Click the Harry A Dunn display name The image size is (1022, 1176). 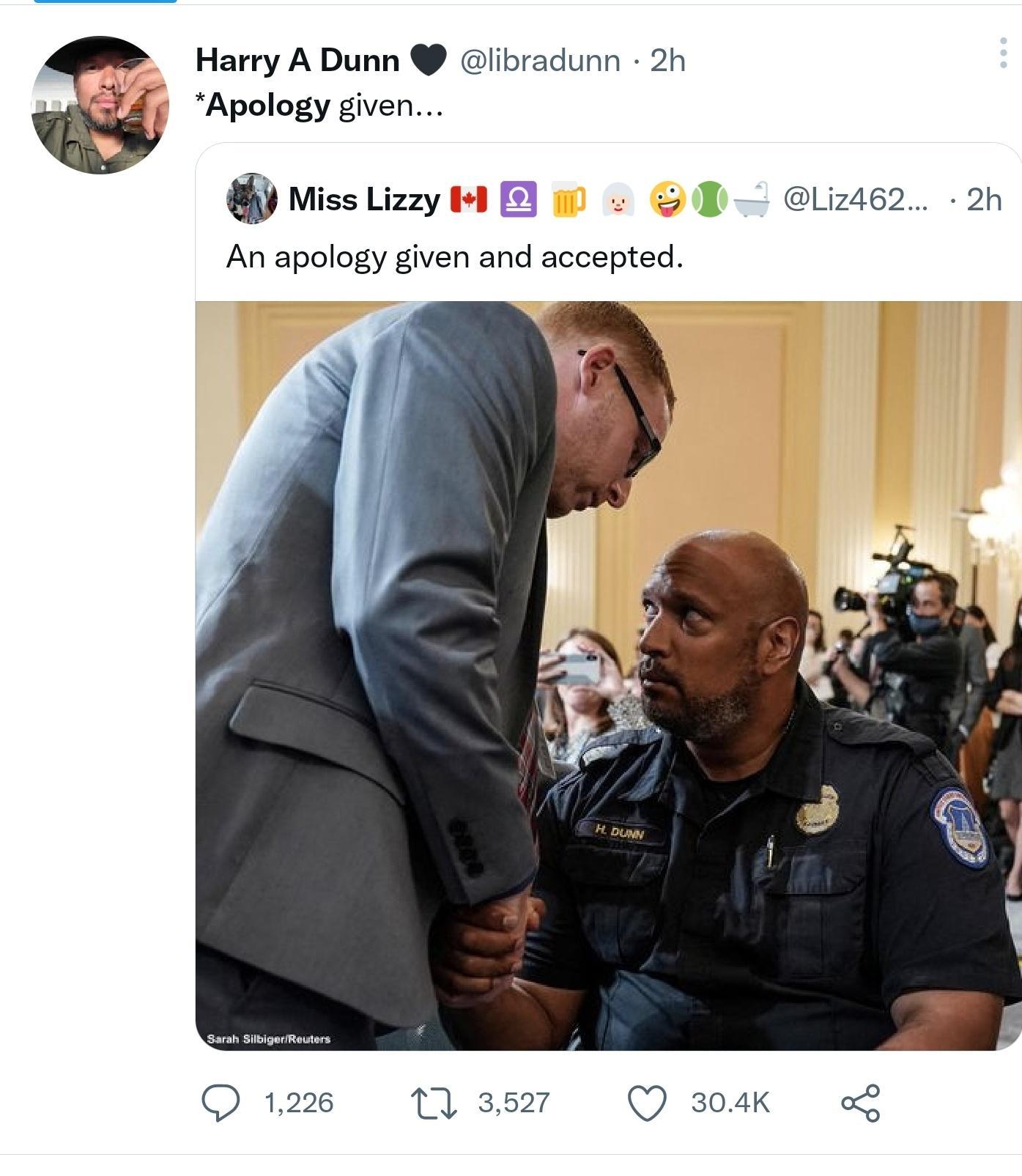tap(297, 60)
